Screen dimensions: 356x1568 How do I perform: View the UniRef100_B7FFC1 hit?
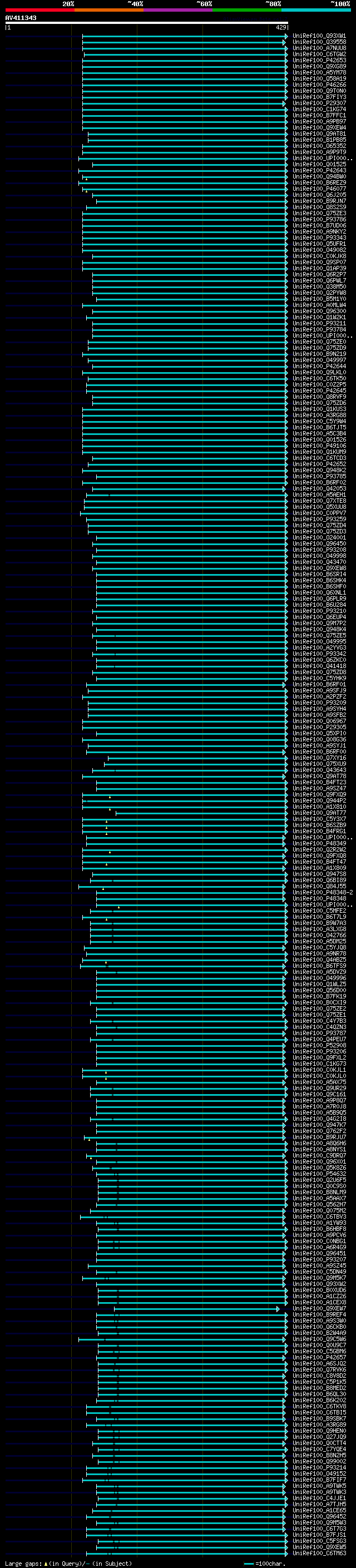pyautogui.click(x=319, y=116)
